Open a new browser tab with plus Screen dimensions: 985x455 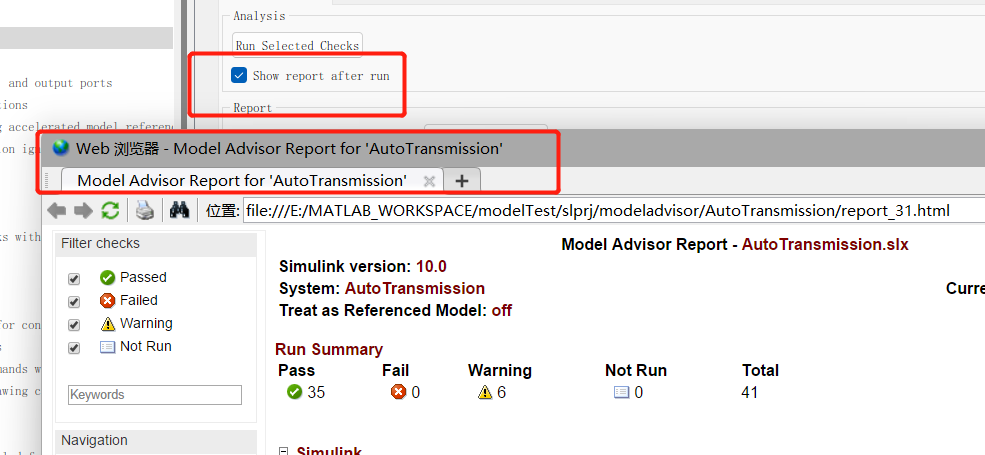[x=462, y=180]
